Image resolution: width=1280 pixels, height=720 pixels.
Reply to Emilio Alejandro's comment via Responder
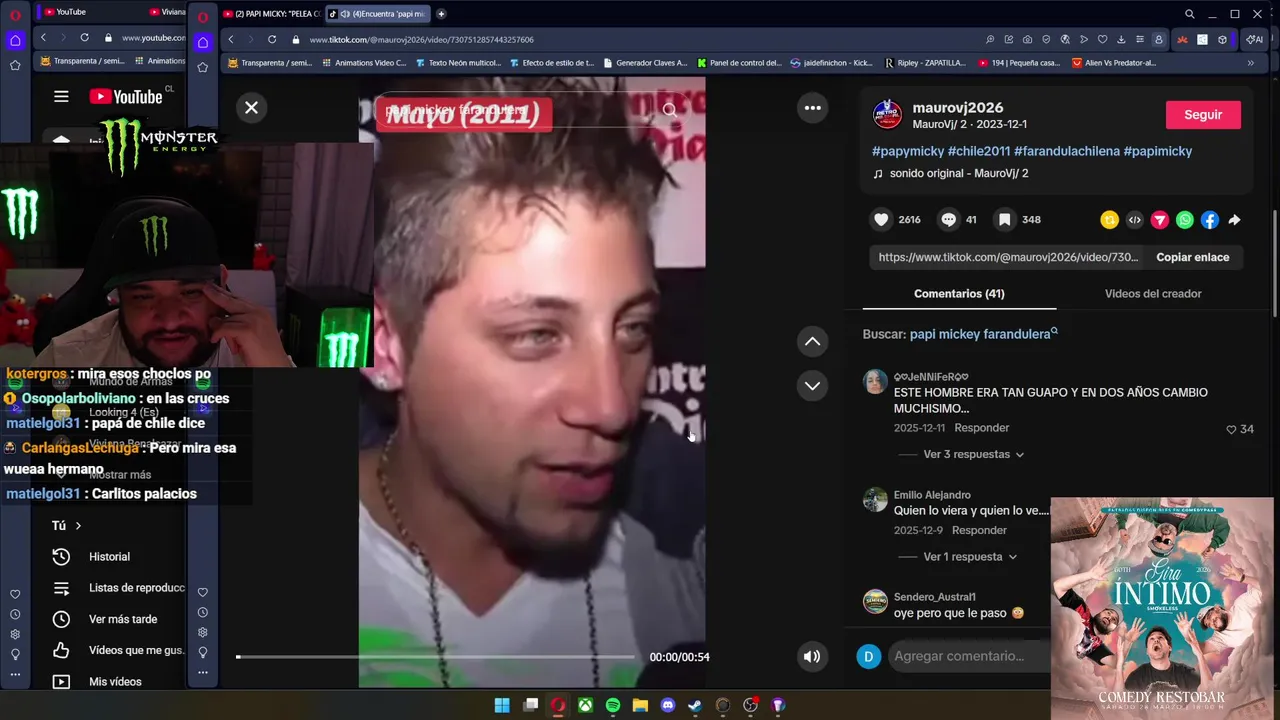979,530
